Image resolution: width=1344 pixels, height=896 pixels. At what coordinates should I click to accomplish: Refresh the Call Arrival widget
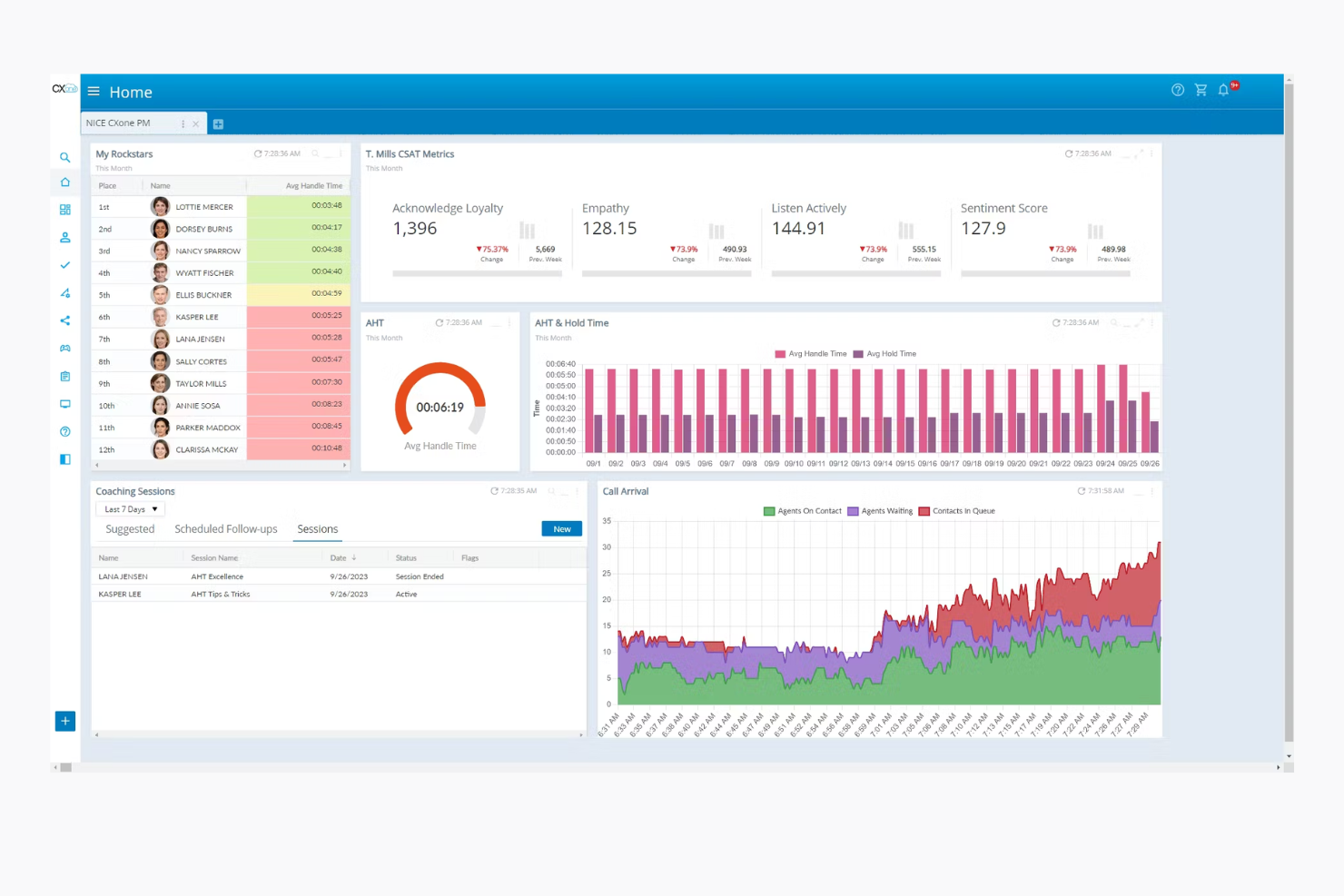(x=1082, y=491)
